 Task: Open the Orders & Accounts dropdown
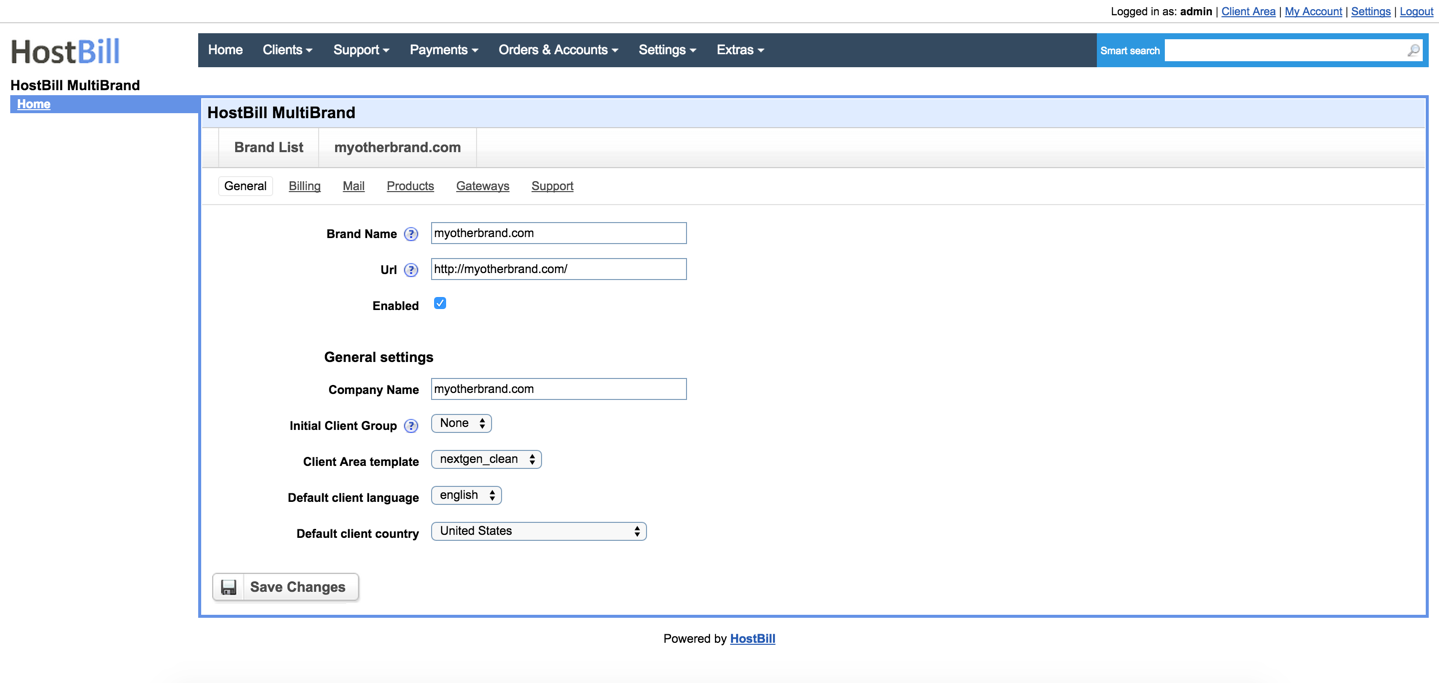point(558,50)
